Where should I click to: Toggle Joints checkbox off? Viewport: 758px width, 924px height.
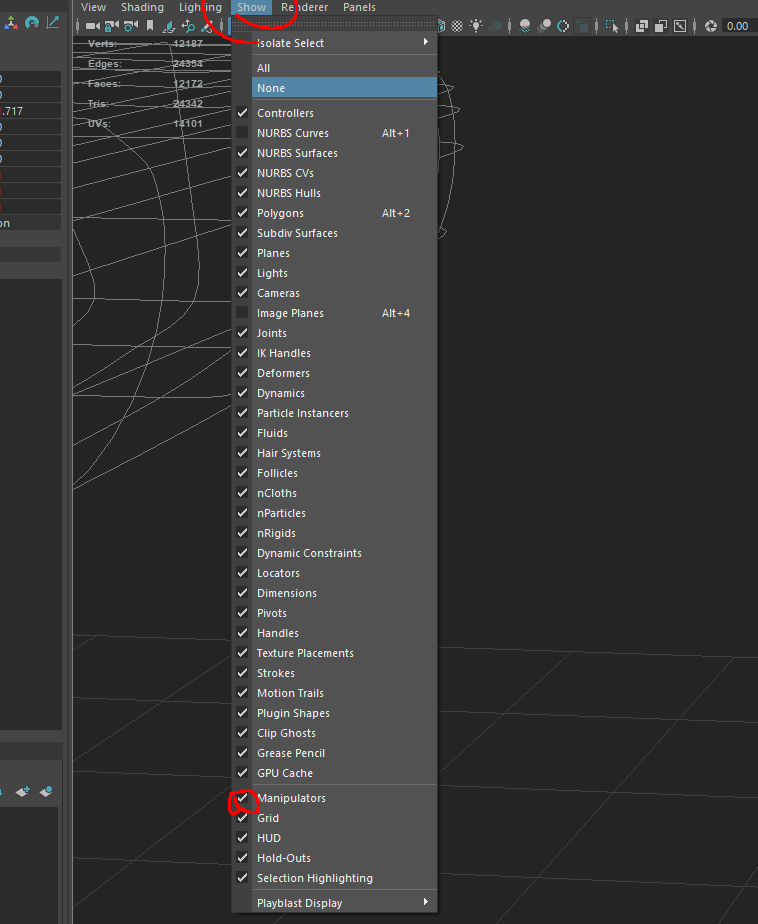242,333
